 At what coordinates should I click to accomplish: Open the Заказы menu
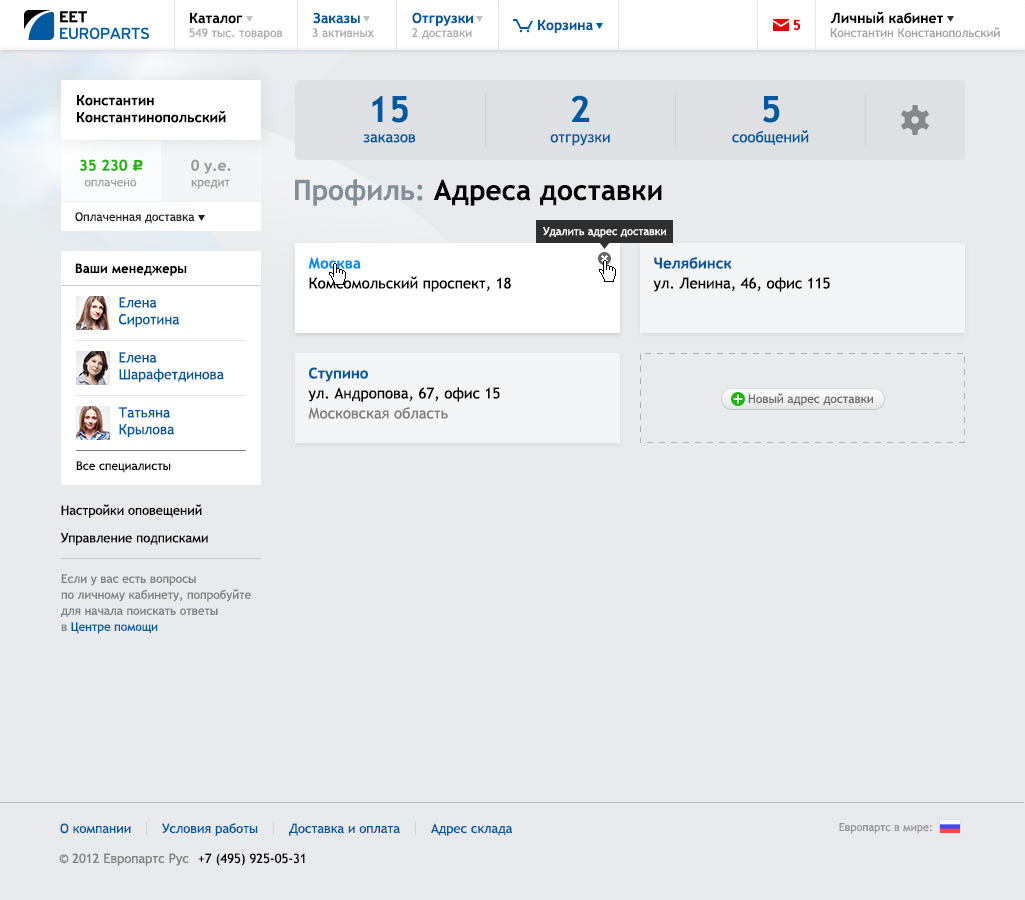click(340, 18)
